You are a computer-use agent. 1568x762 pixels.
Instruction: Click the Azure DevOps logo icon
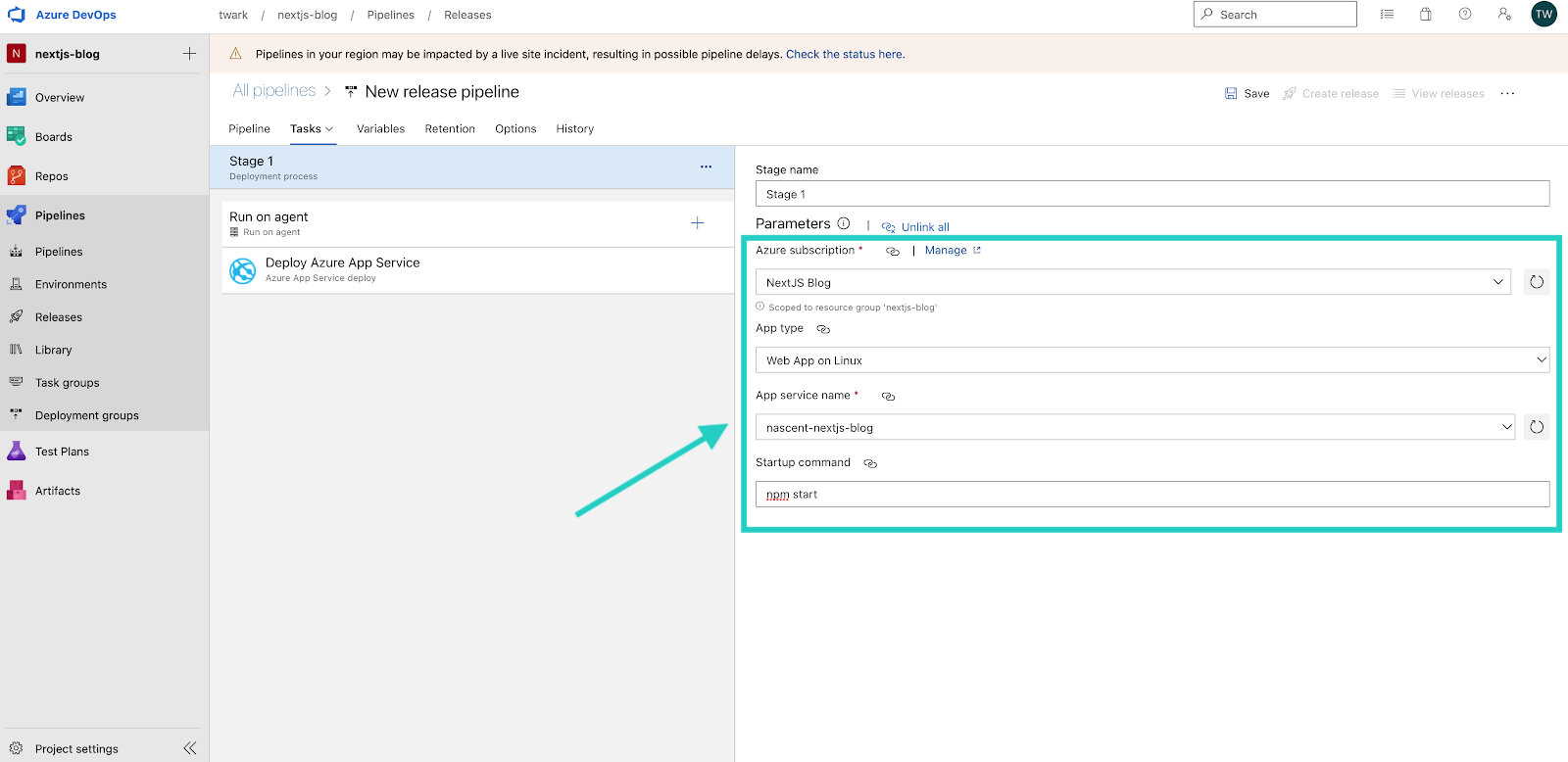[x=17, y=15]
